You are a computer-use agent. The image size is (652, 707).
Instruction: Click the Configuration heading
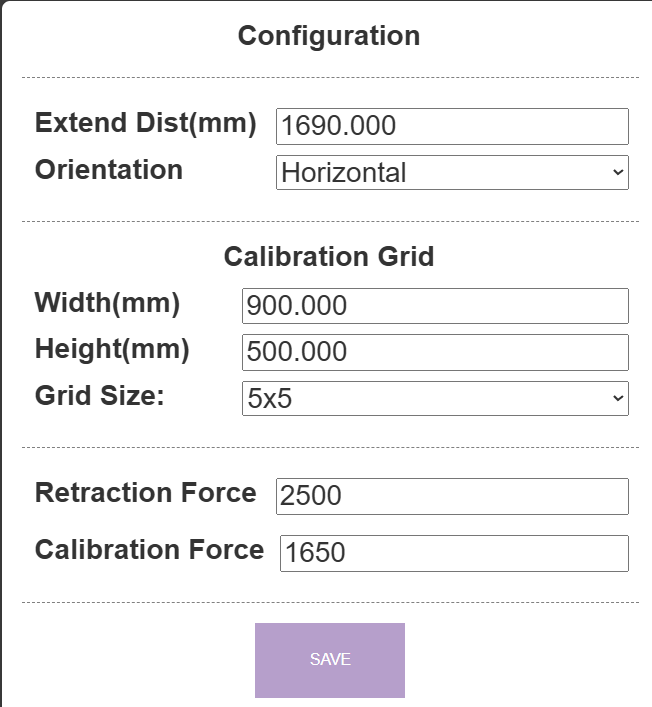tap(329, 37)
